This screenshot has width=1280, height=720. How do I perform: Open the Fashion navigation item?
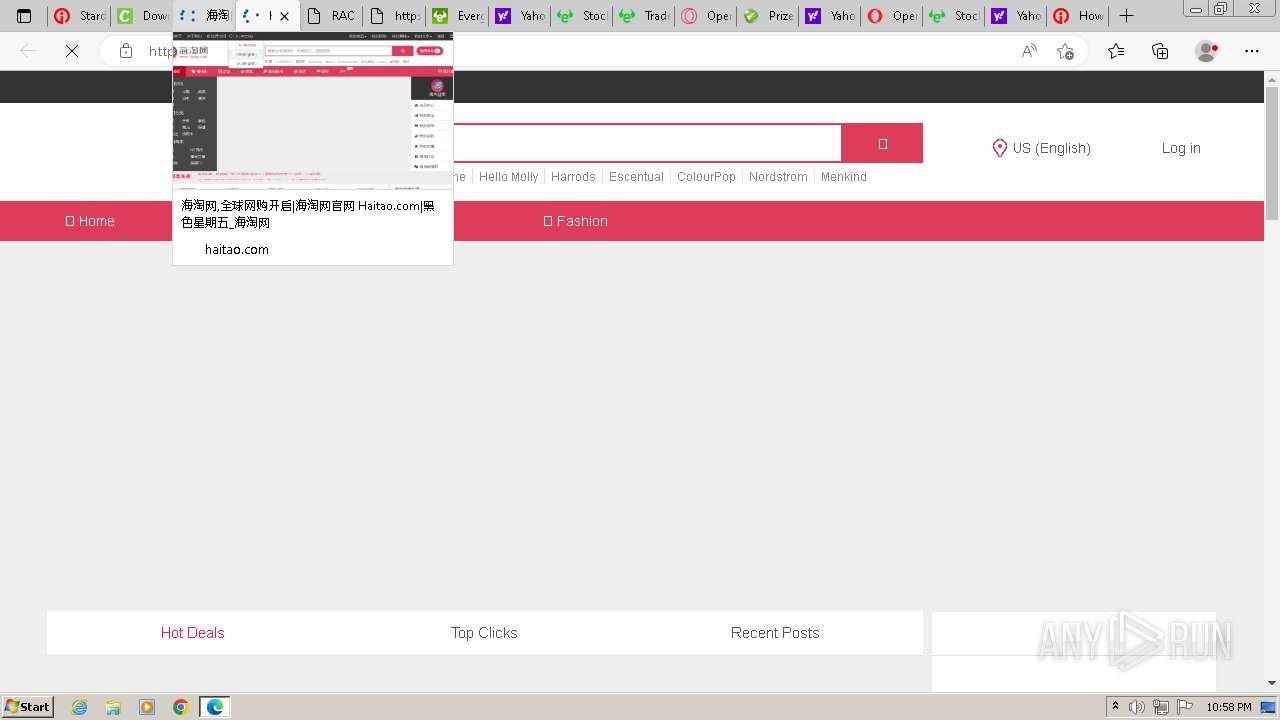click(575, 221)
